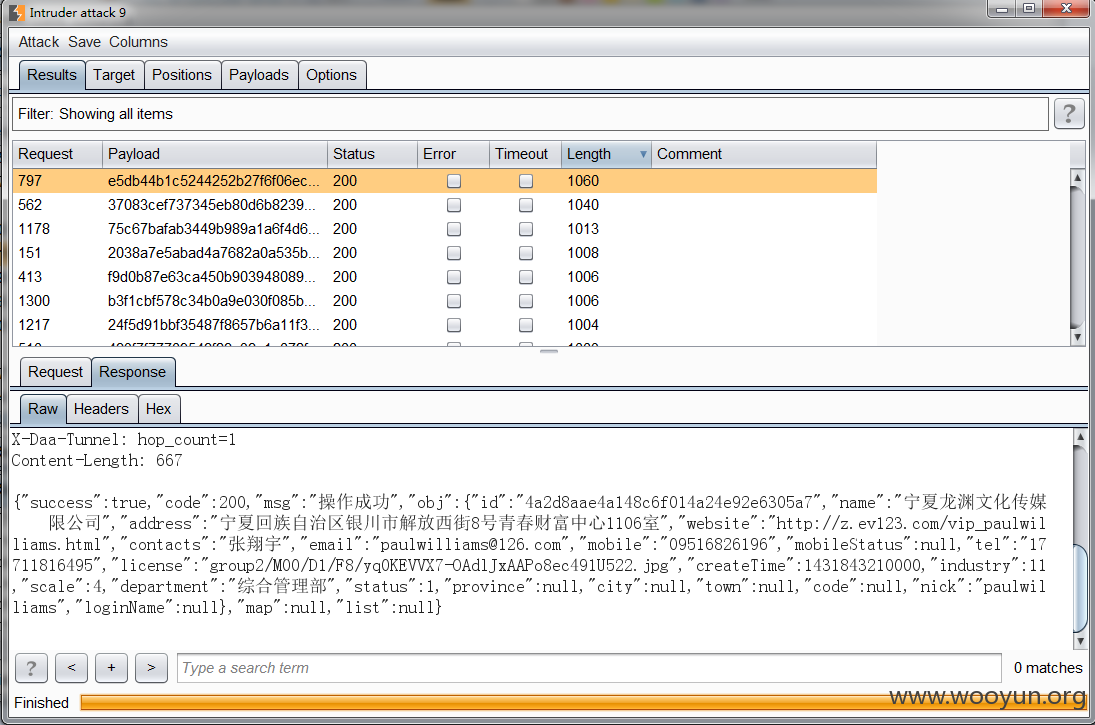Open the Save menu
The height and width of the screenshot is (725, 1095).
(x=84, y=42)
